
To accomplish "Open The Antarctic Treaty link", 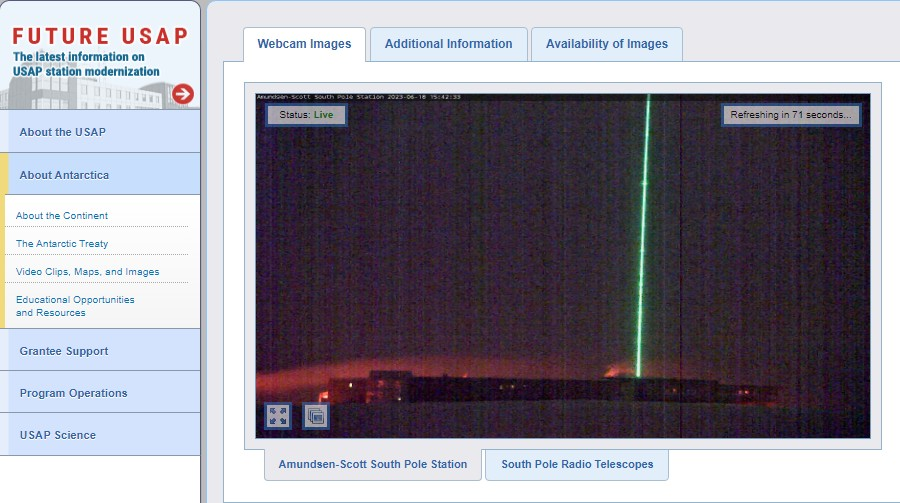I will click(62, 244).
